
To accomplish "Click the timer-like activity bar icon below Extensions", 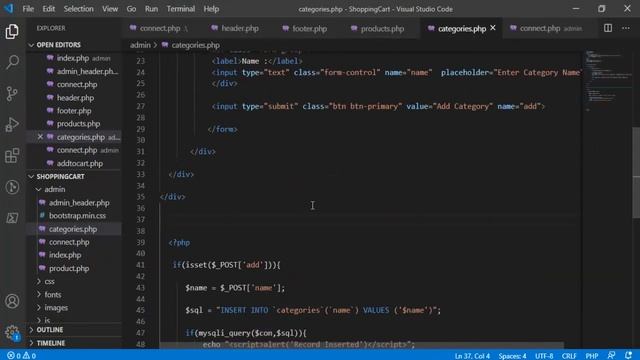I will 12,187.
